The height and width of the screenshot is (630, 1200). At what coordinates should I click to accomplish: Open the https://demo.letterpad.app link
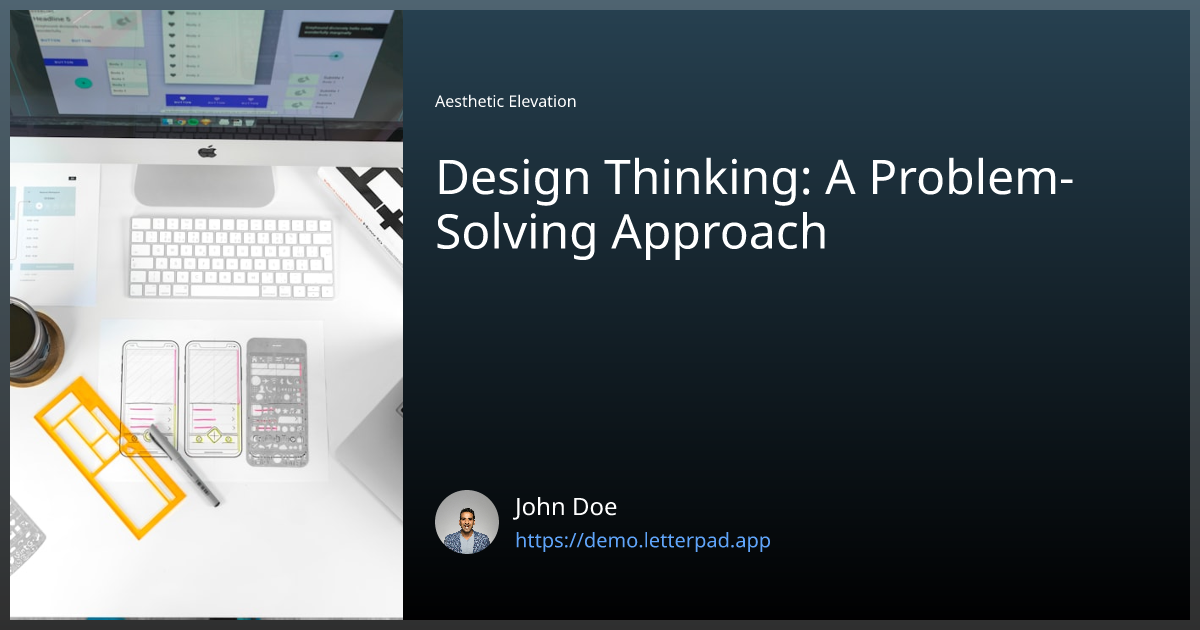643,540
